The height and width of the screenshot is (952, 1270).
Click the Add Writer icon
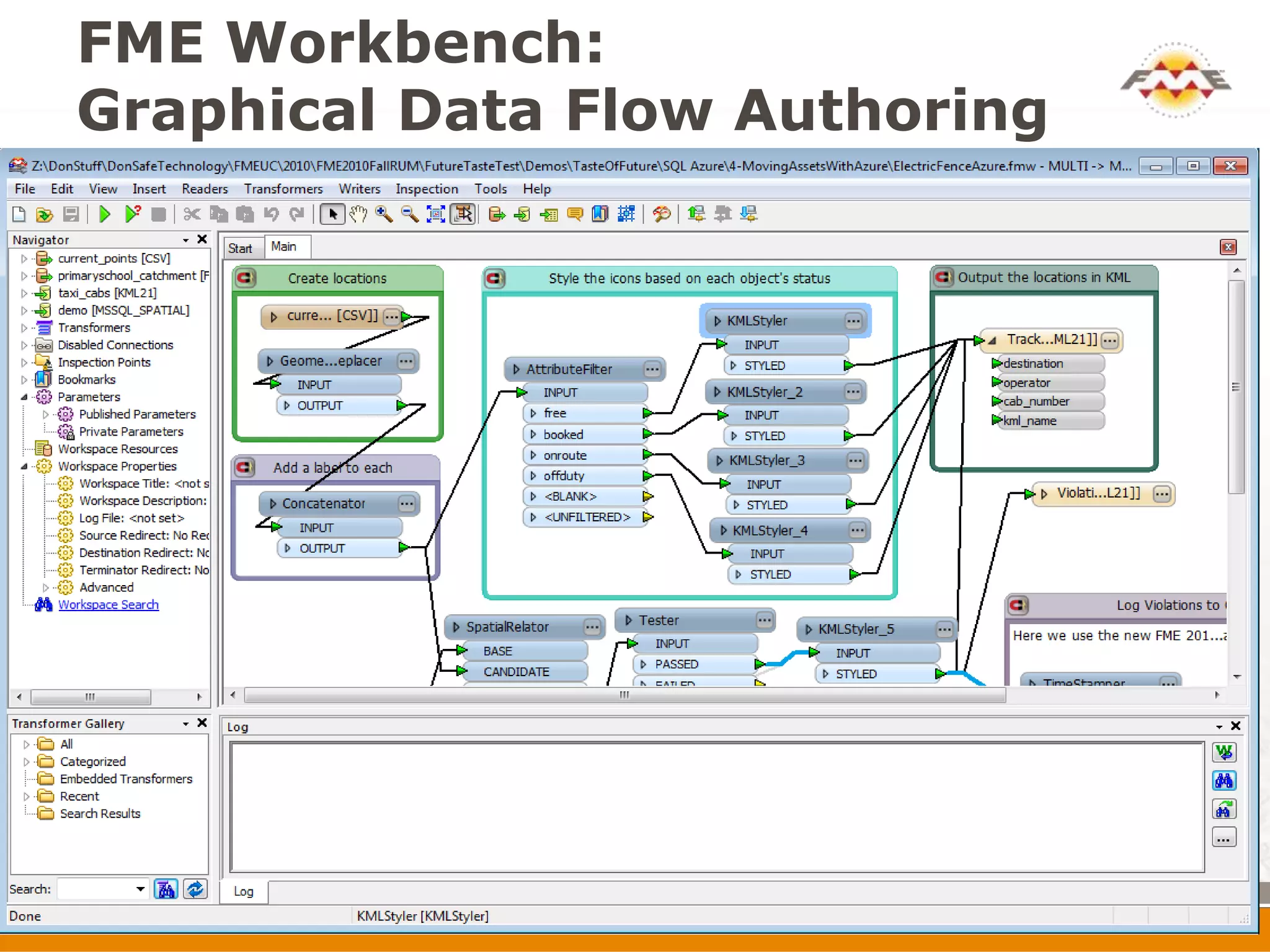click(523, 214)
